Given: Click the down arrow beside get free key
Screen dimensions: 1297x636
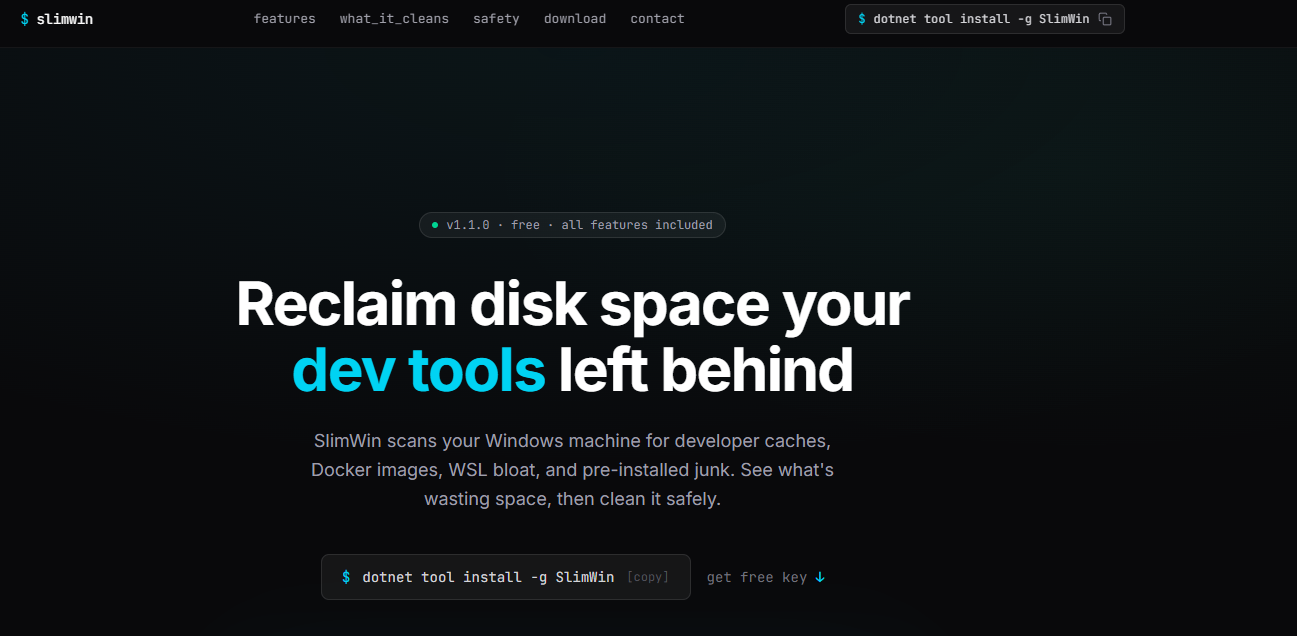Looking at the screenshot, I should tap(820, 577).
